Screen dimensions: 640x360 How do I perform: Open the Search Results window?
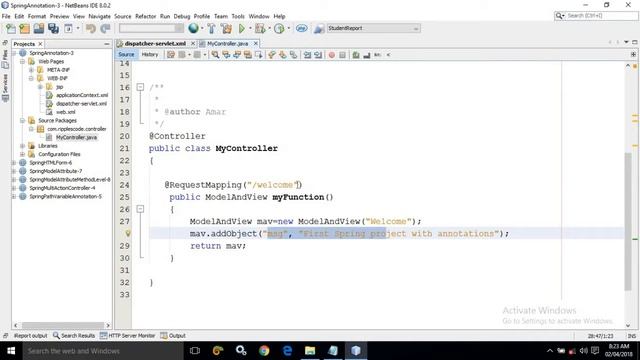(74, 336)
